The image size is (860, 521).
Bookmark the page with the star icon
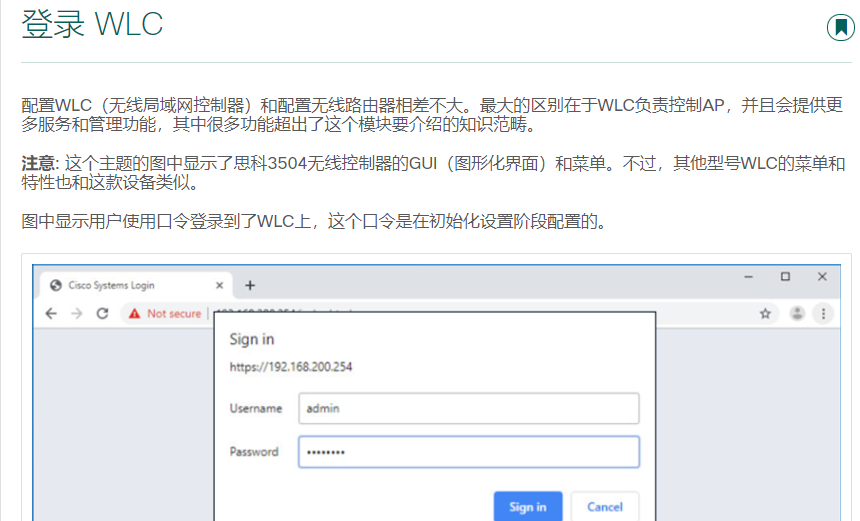point(765,313)
